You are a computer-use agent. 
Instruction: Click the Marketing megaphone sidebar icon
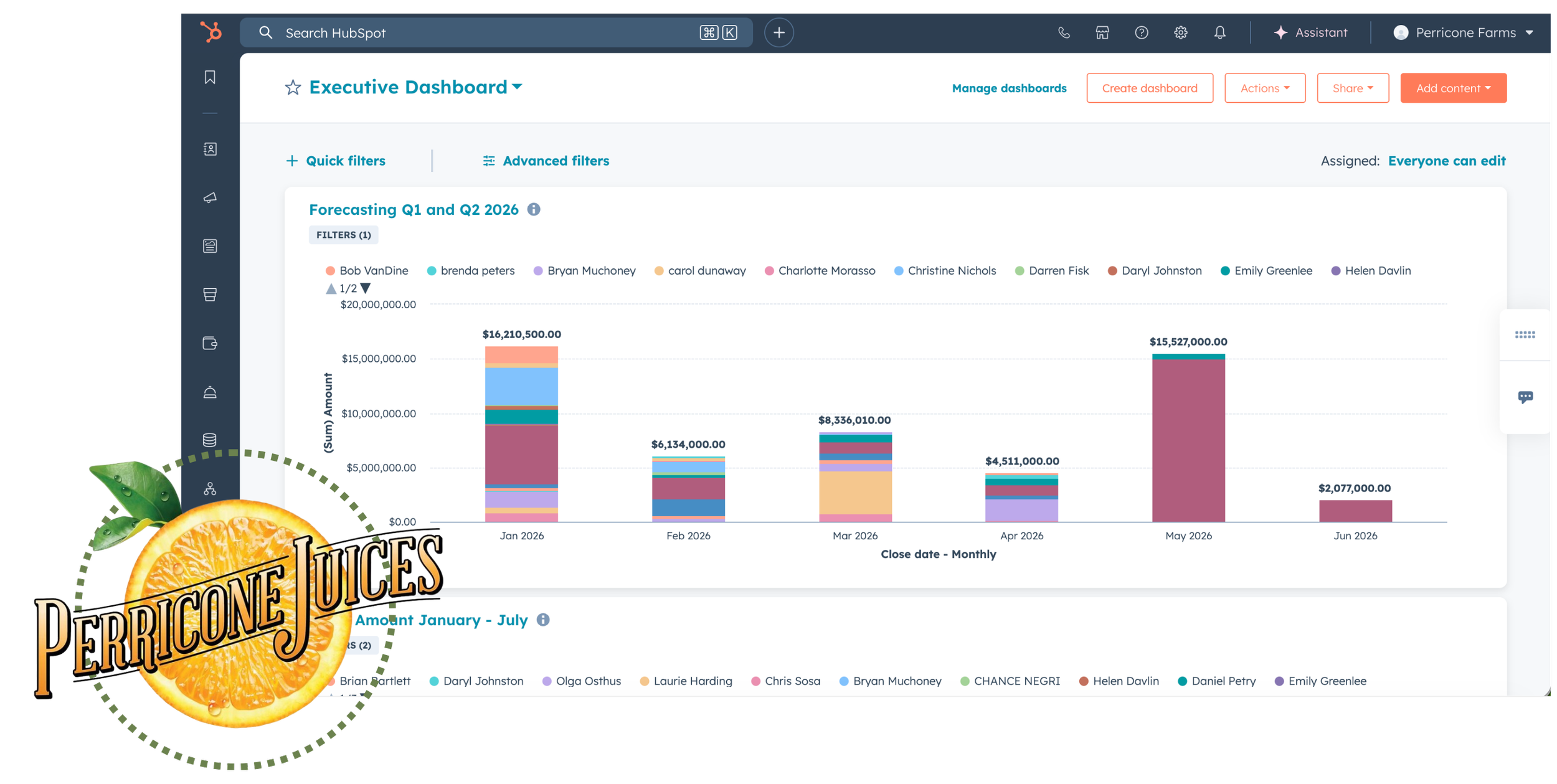tap(210, 197)
